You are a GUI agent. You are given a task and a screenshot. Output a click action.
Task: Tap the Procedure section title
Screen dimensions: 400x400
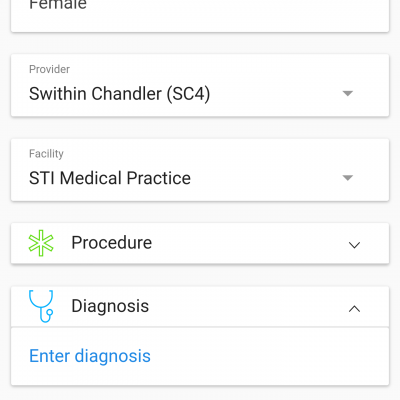click(x=112, y=242)
